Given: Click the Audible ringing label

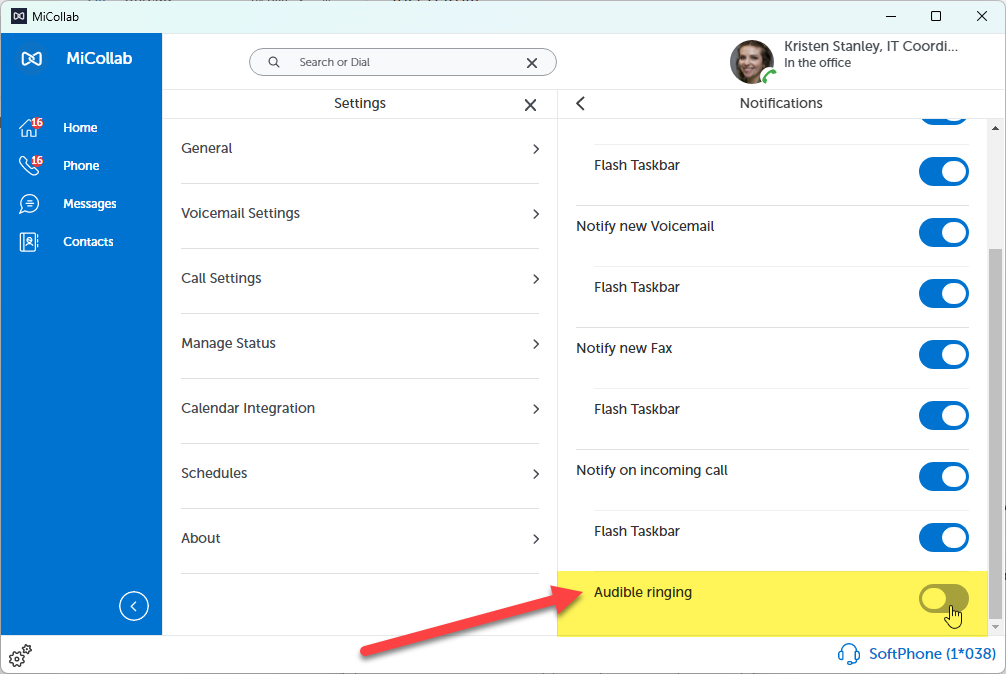Looking at the screenshot, I should pyautogui.click(x=643, y=592).
